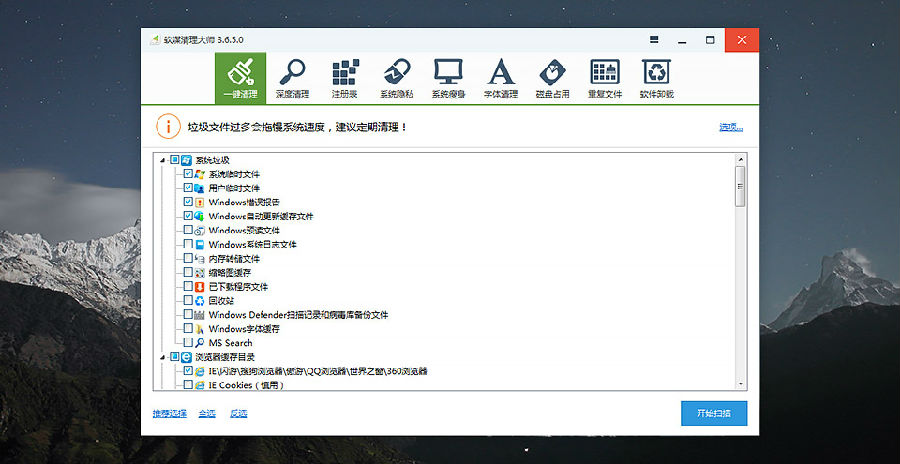Open the 选项 options link
Screen dimensions: 900x464
click(x=730, y=127)
